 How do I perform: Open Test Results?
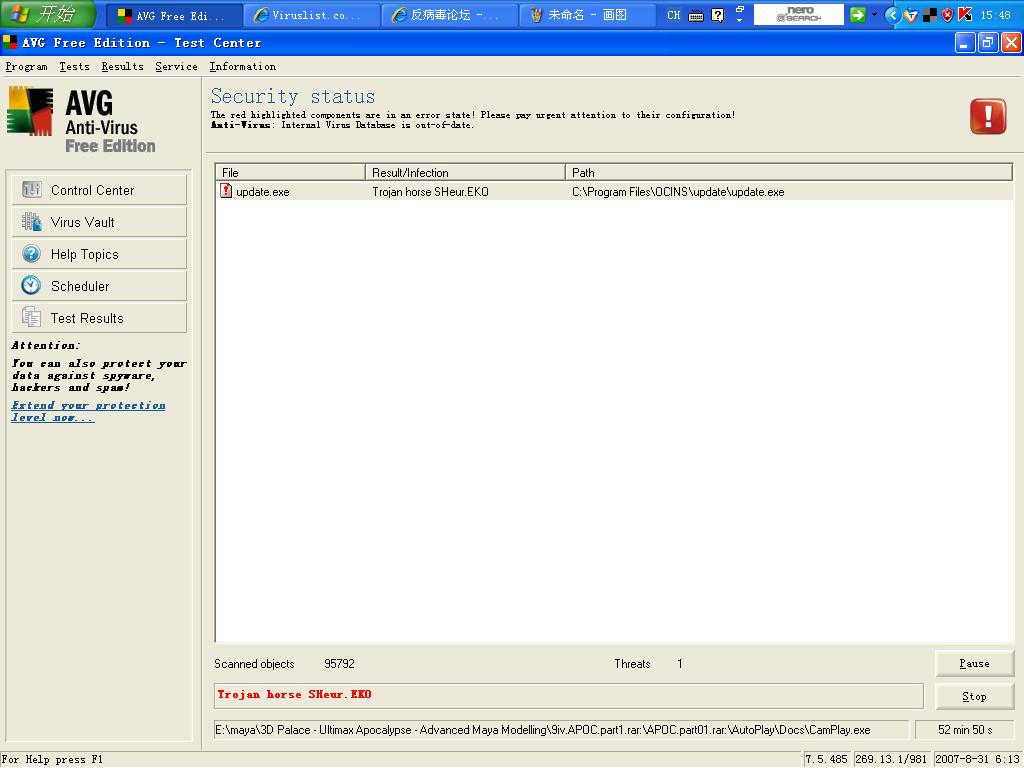click(x=99, y=318)
